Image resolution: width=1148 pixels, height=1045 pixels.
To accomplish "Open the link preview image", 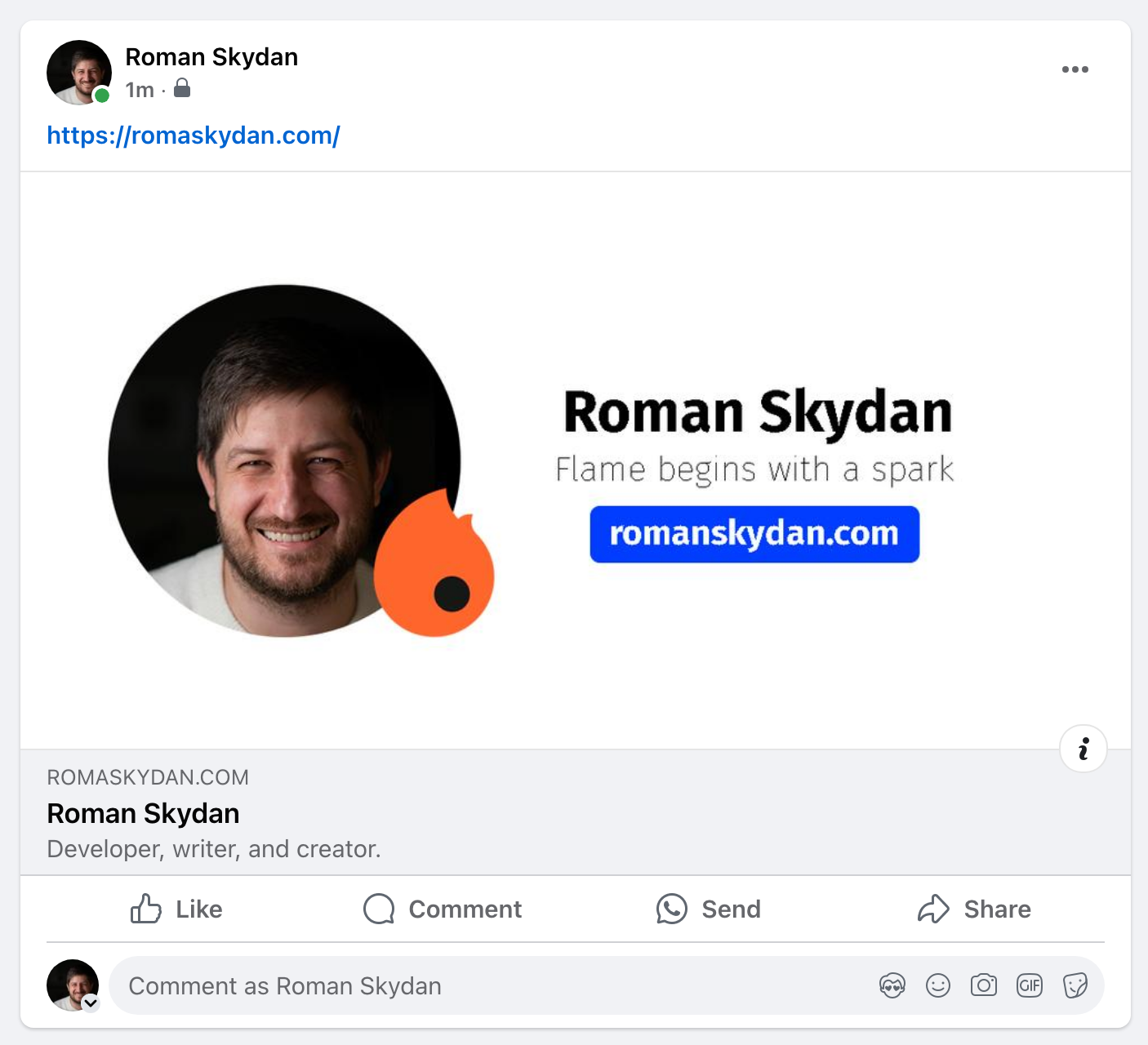I will 576,460.
